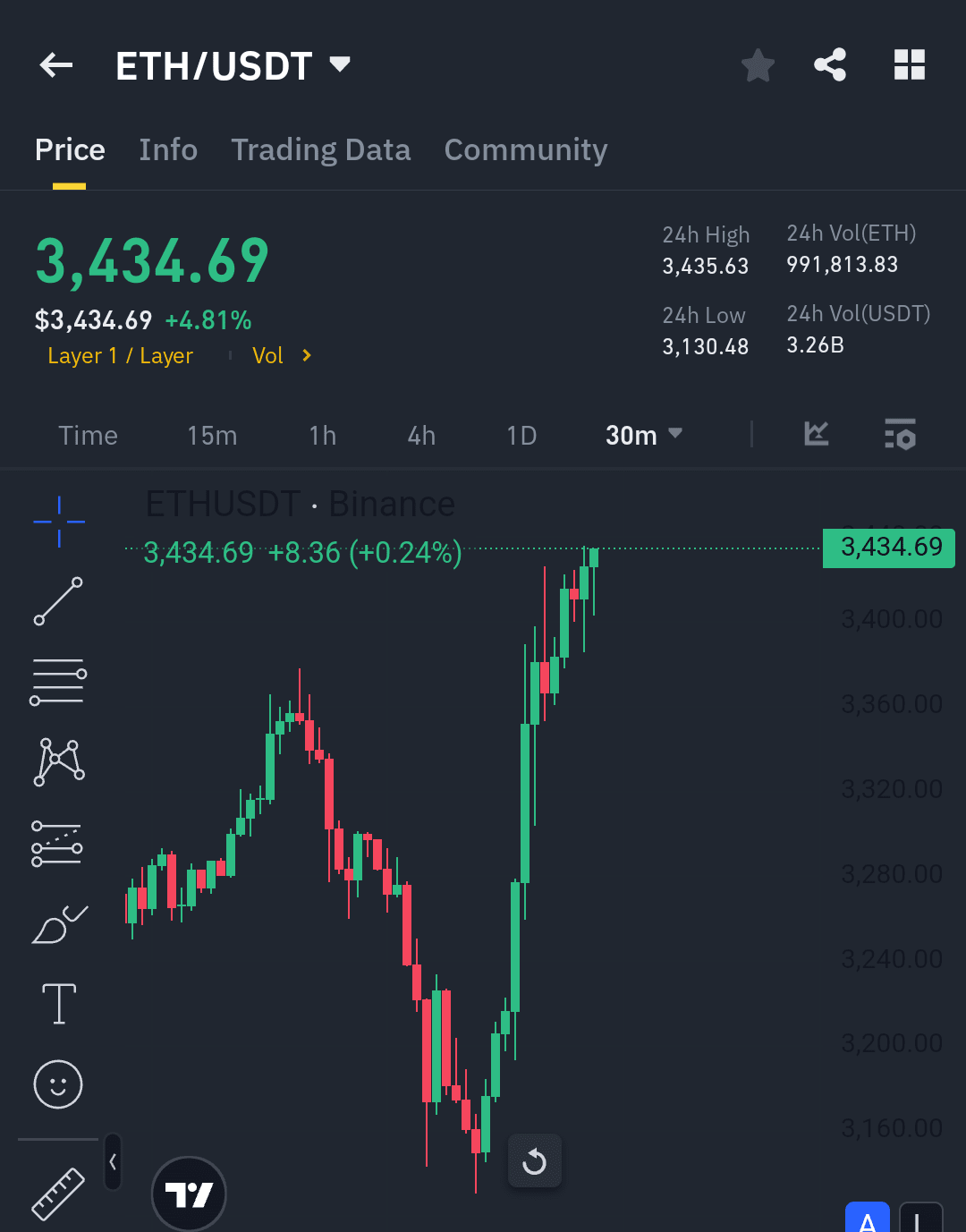Open the emoji sticker tool

pos(58,1084)
